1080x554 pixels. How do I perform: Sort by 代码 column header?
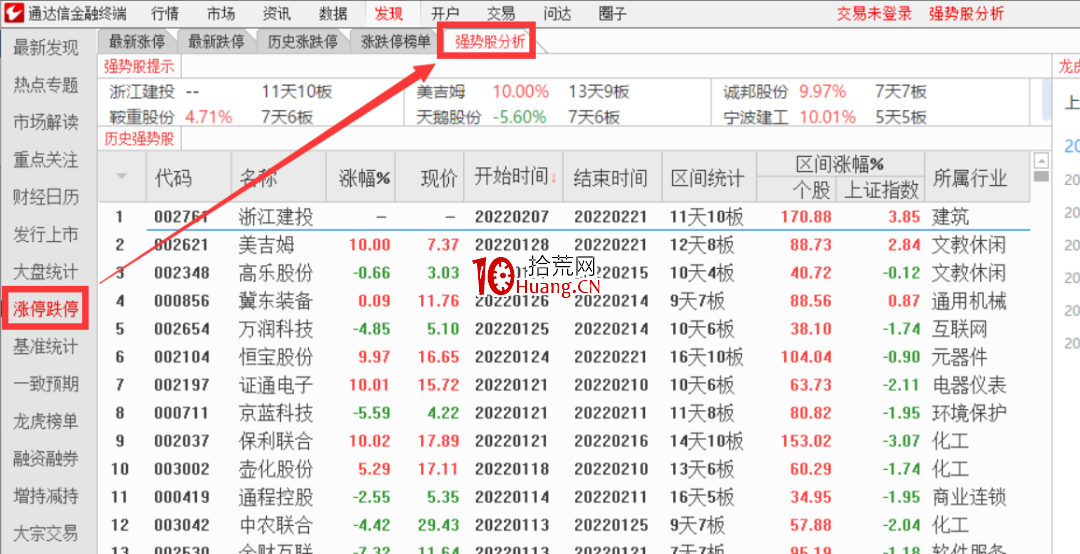189,178
